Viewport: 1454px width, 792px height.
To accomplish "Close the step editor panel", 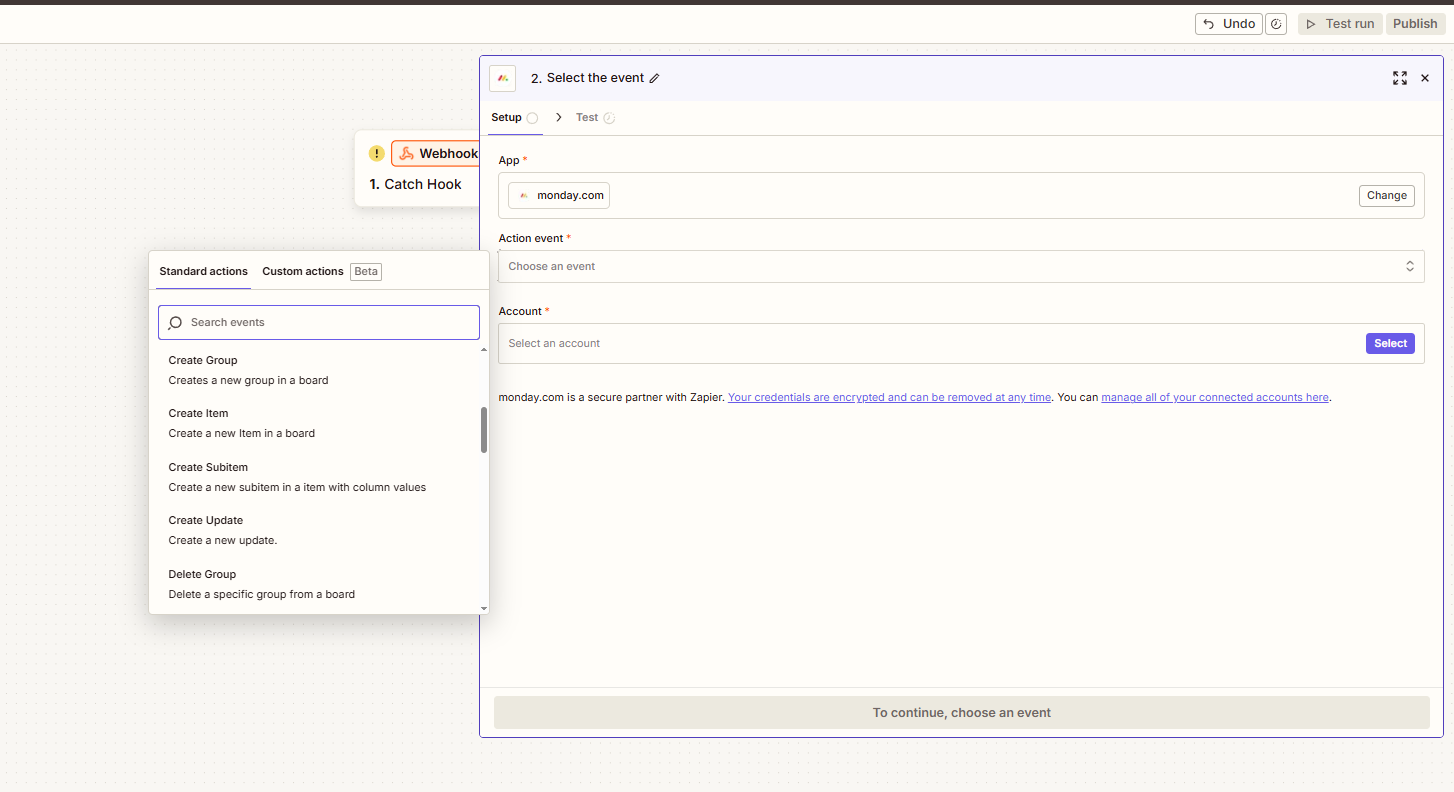I will [x=1425, y=78].
